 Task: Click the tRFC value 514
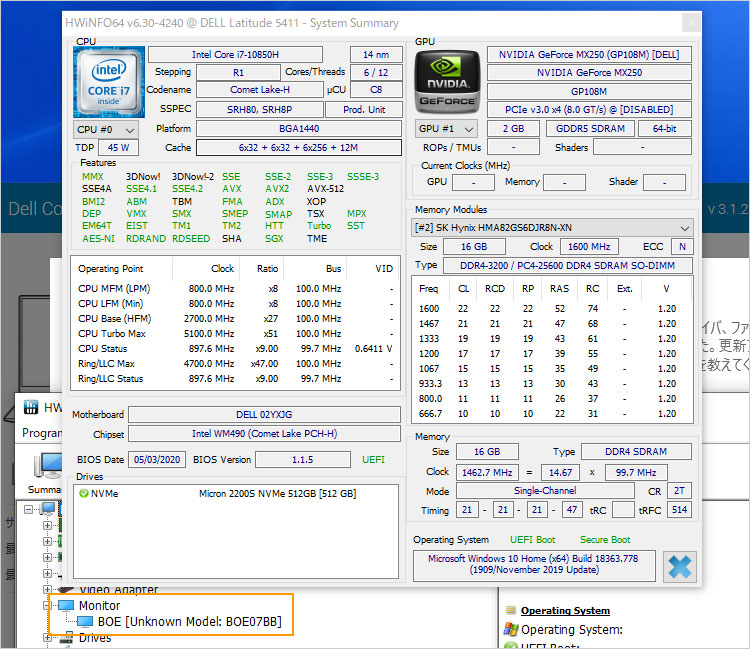point(679,510)
